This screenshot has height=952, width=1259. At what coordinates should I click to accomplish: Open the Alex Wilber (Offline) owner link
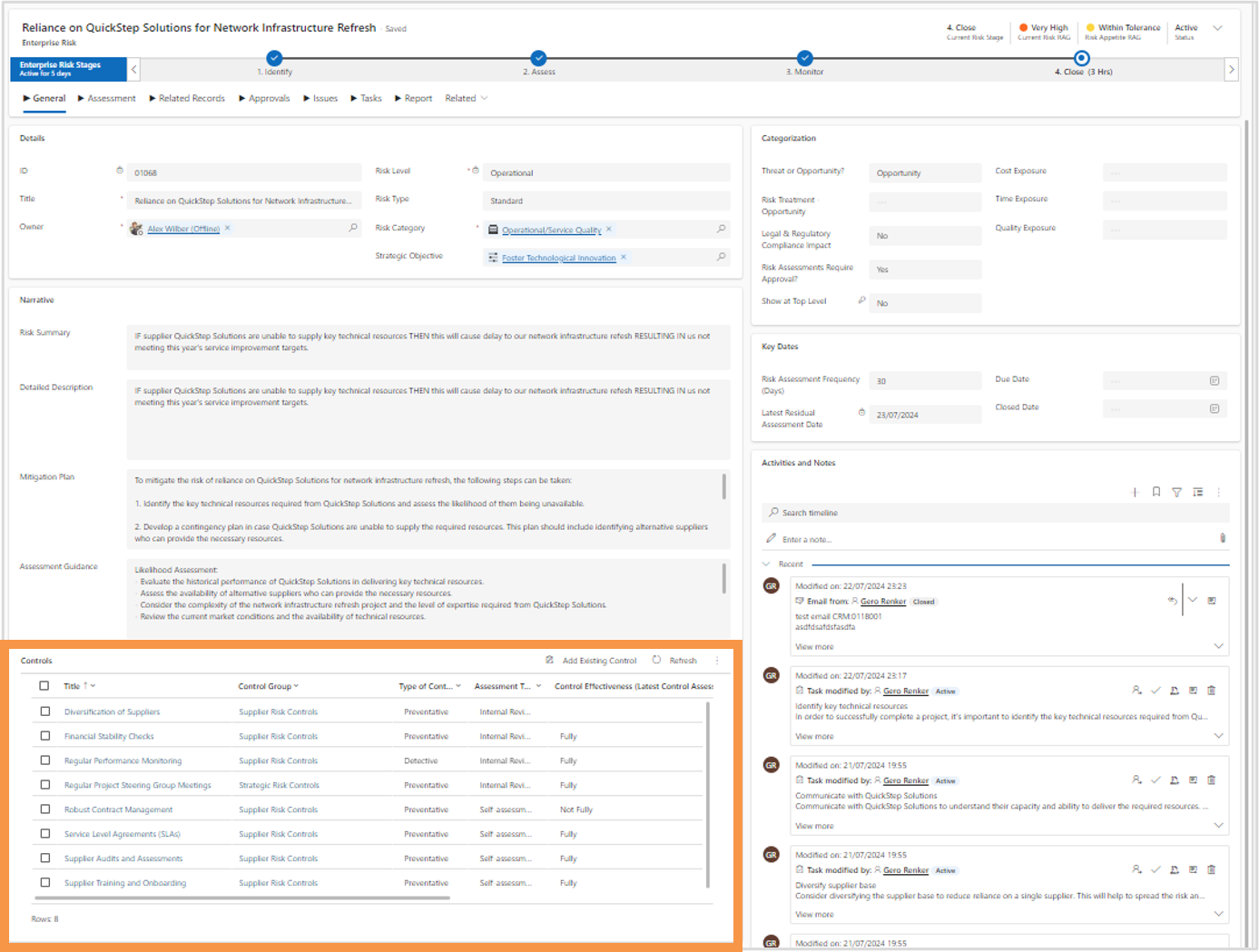point(183,229)
